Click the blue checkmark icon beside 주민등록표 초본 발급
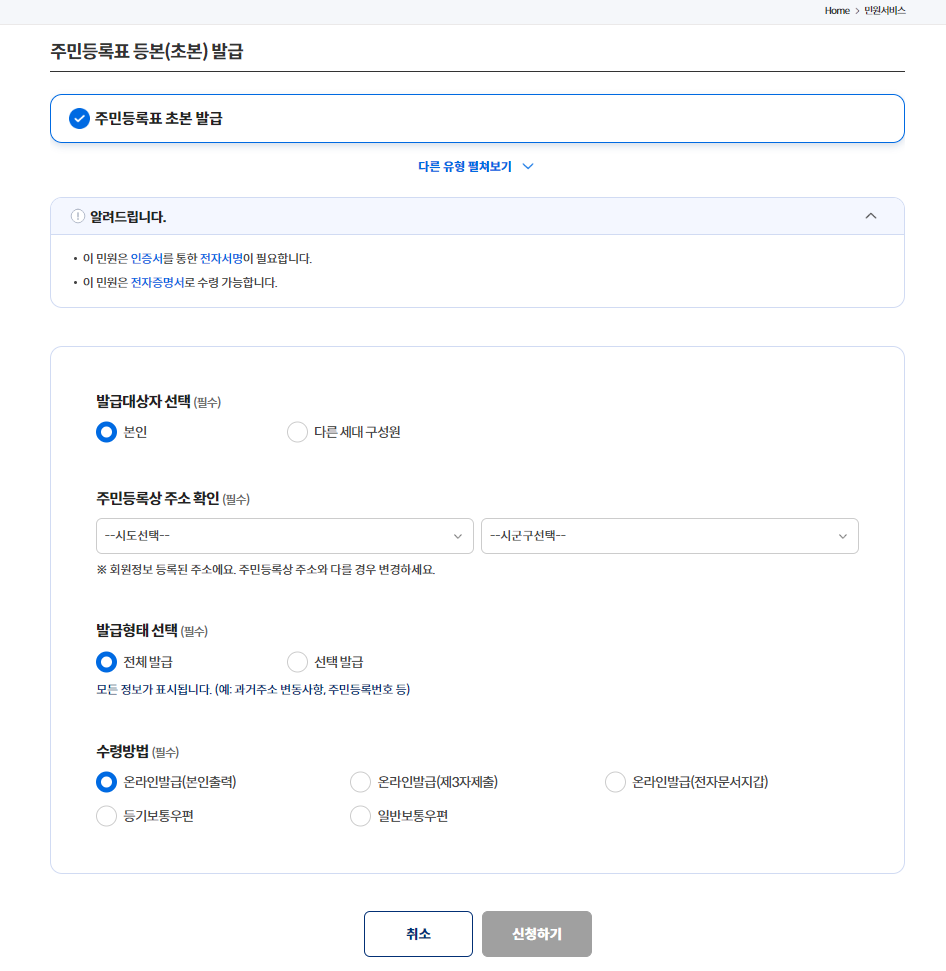This screenshot has width=946, height=971. [79, 118]
